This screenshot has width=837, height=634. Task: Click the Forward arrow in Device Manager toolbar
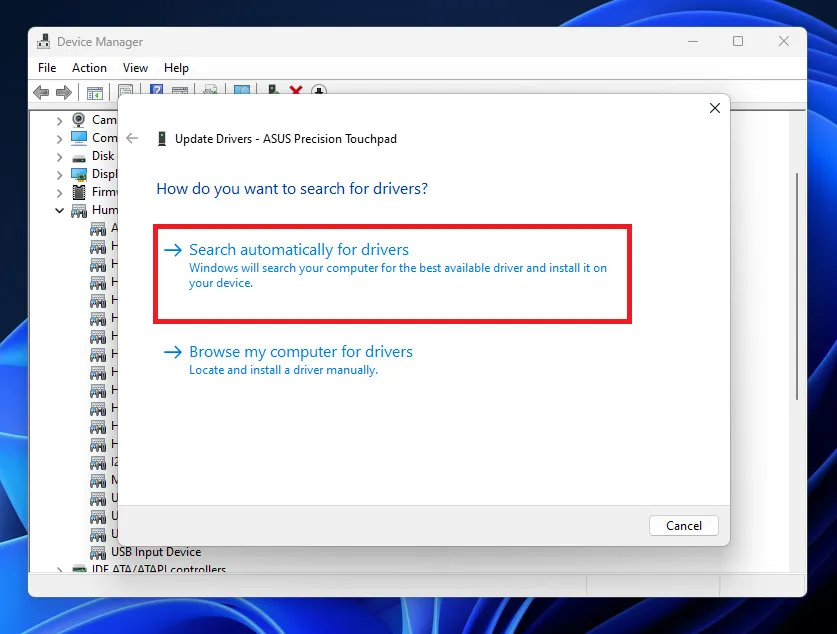point(64,92)
